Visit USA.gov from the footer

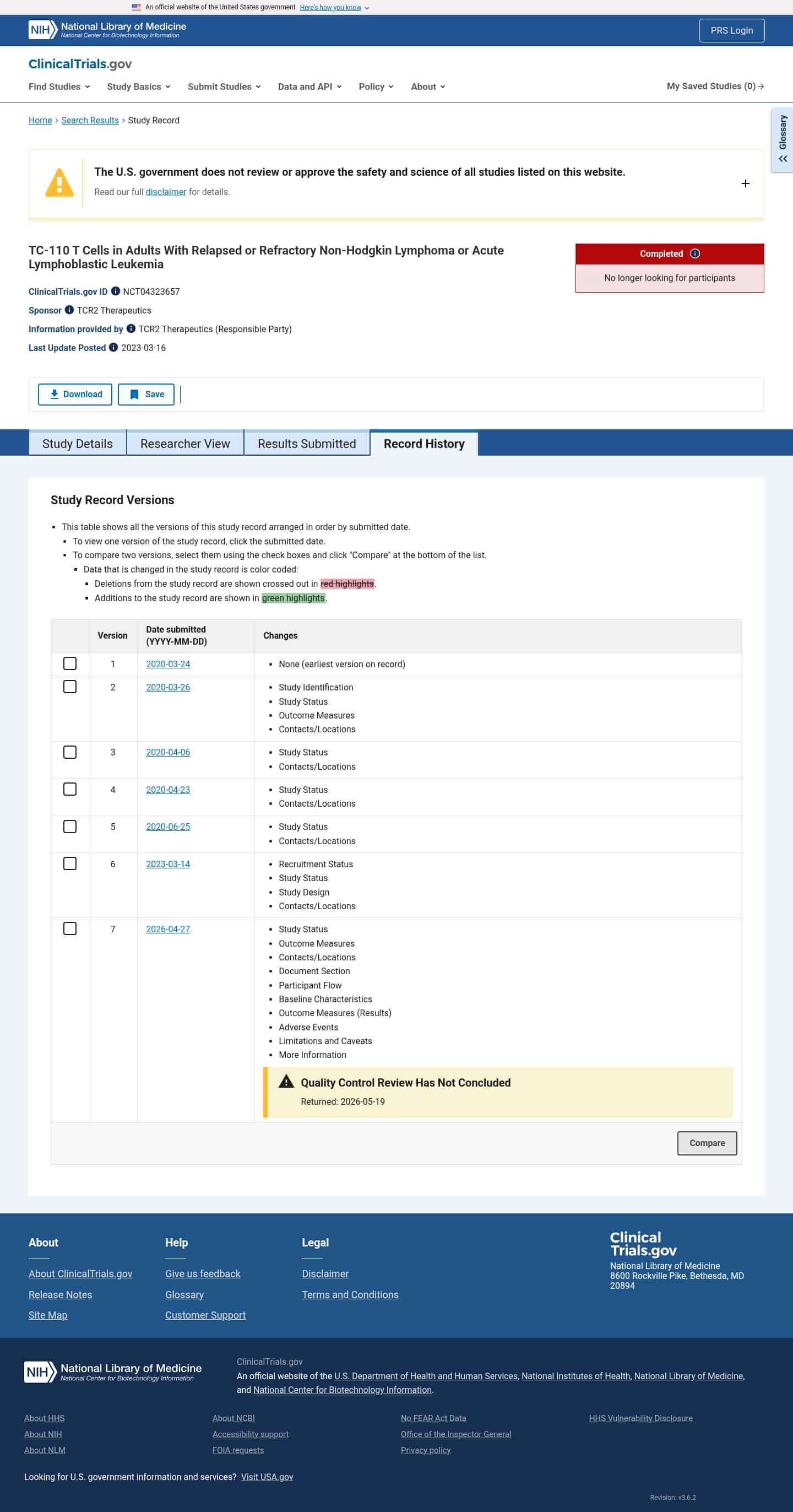[267, 1477]
